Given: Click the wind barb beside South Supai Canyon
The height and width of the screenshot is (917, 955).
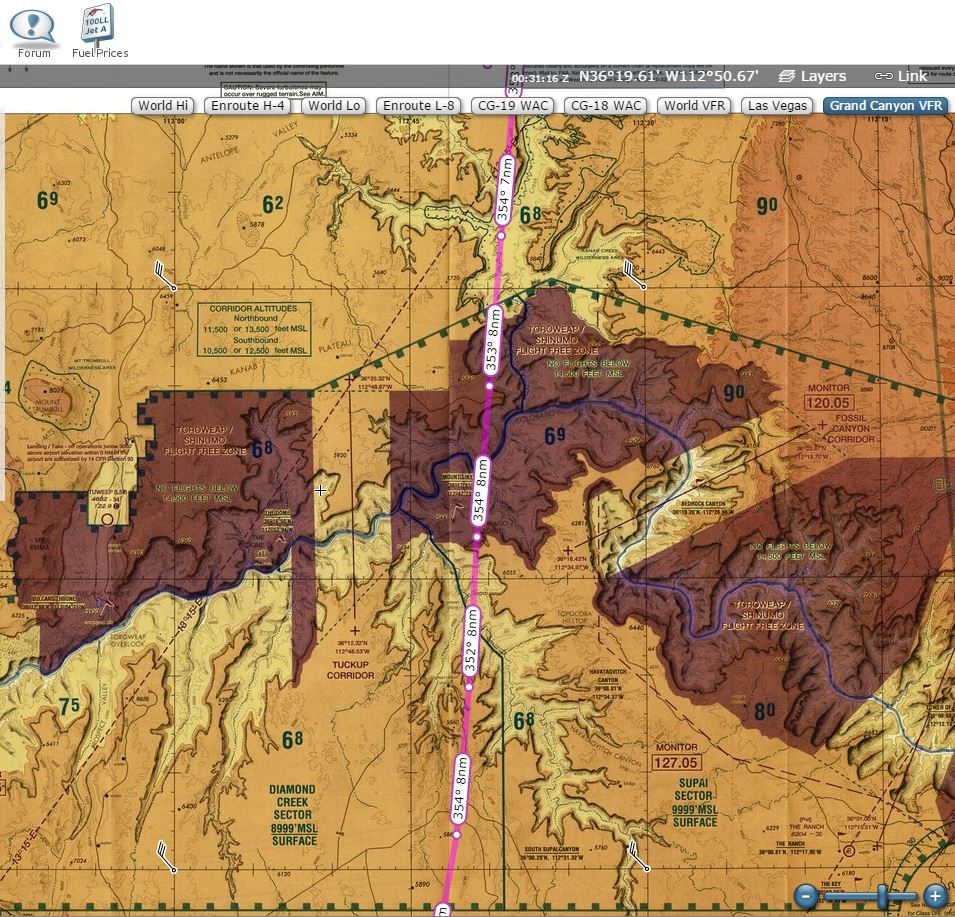Looking at the screenshot, I should (637, 856).
